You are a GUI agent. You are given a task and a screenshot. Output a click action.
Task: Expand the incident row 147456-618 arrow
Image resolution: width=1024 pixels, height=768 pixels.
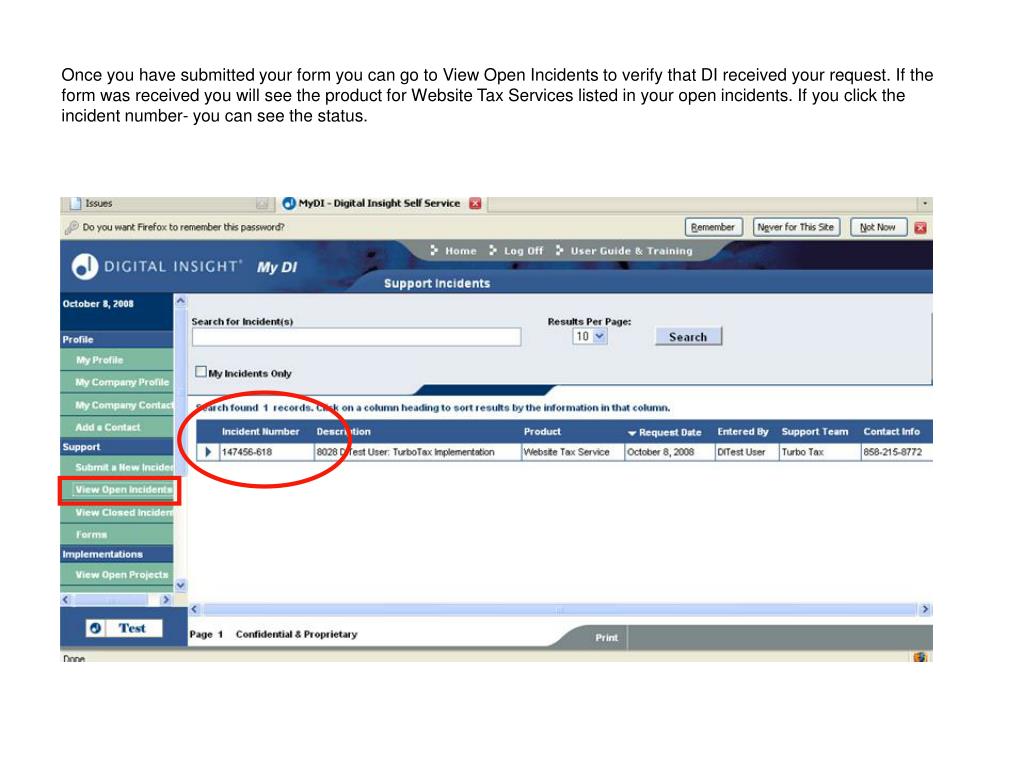[208, 452]
